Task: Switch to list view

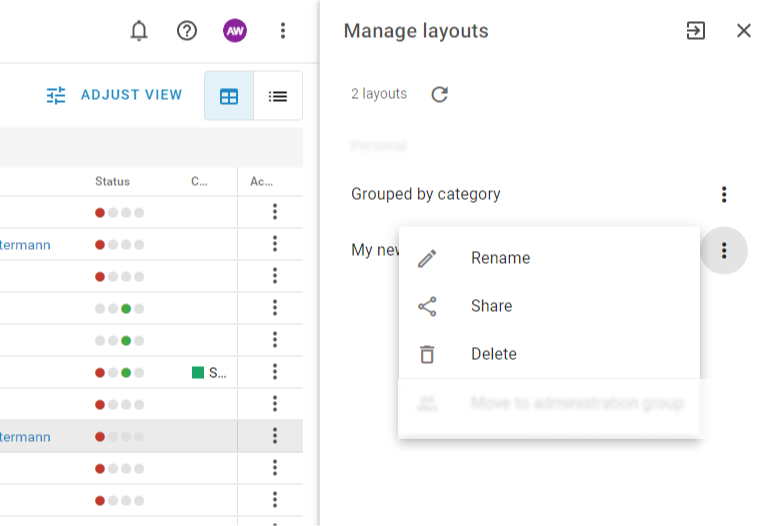Action: pos(278,96)
